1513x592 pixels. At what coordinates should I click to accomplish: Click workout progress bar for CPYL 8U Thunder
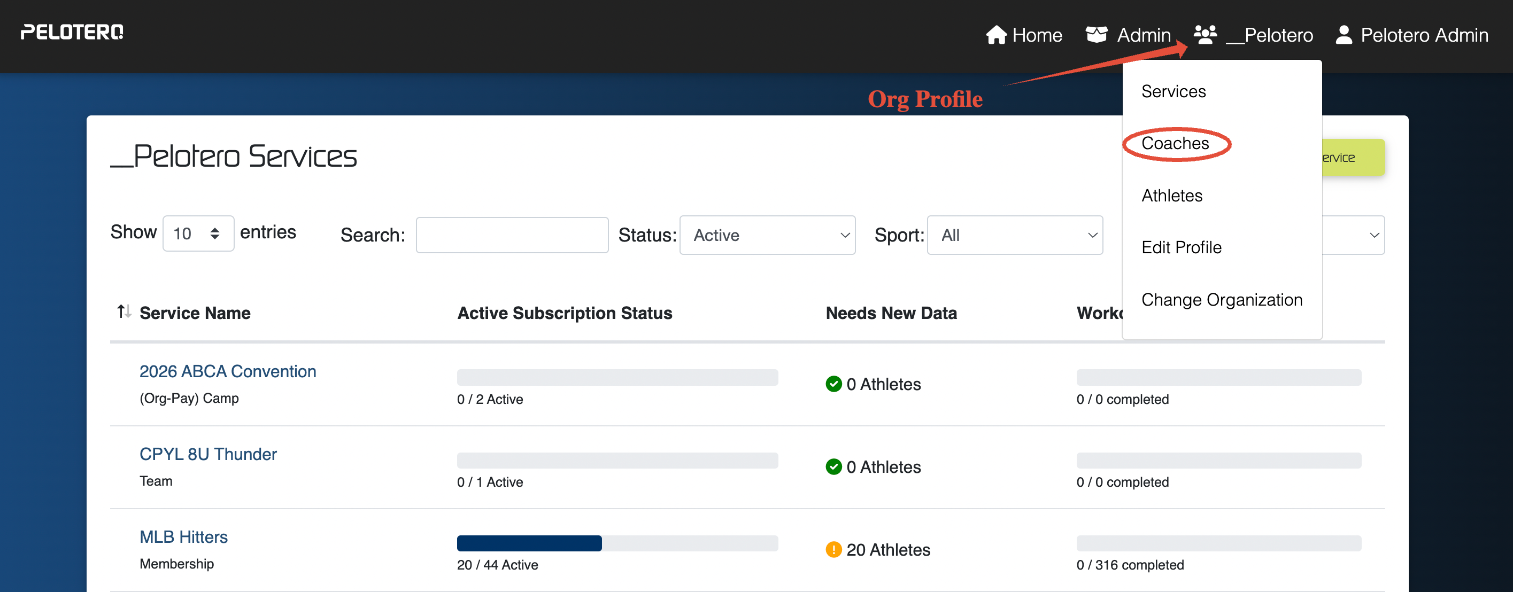[1219, 460]
